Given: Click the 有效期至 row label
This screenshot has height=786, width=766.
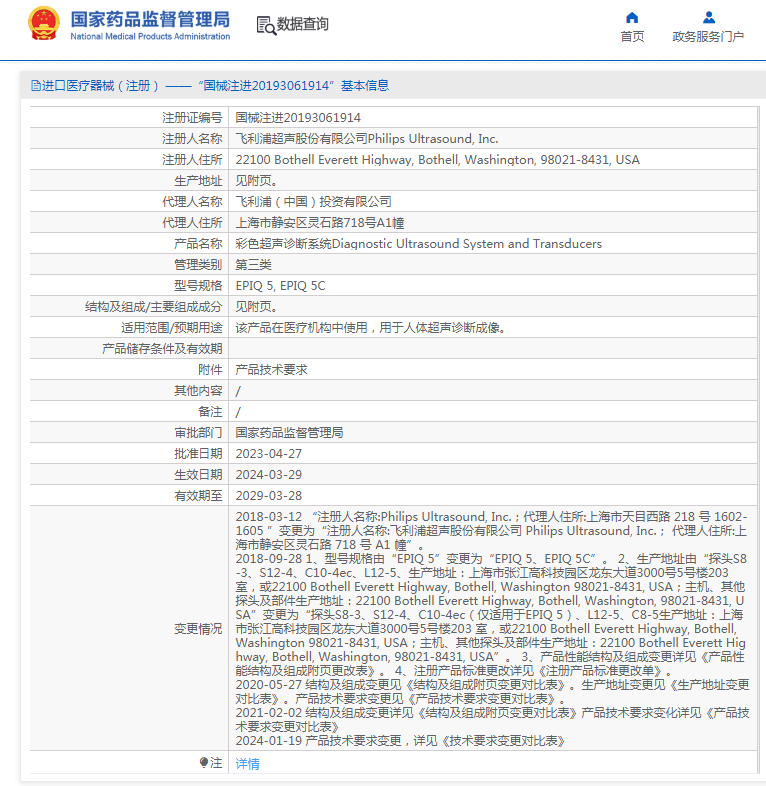Looking at the screenshot, I should (x=198, y=496).
